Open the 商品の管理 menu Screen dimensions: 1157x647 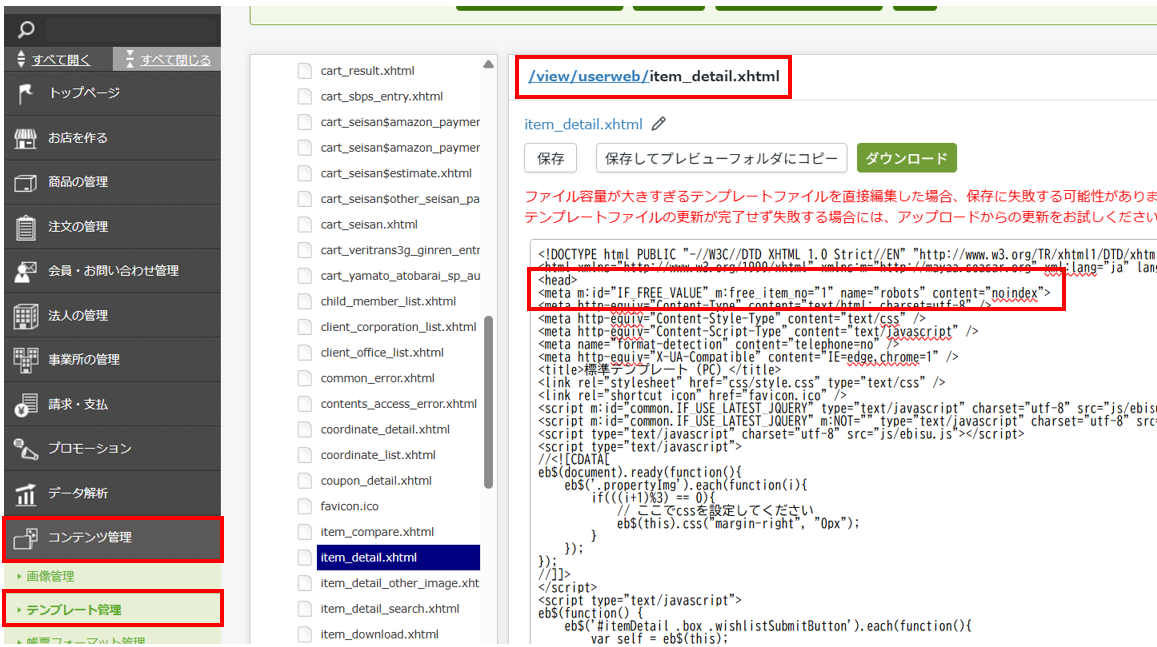pyautogui.click(x=112, y=182)
